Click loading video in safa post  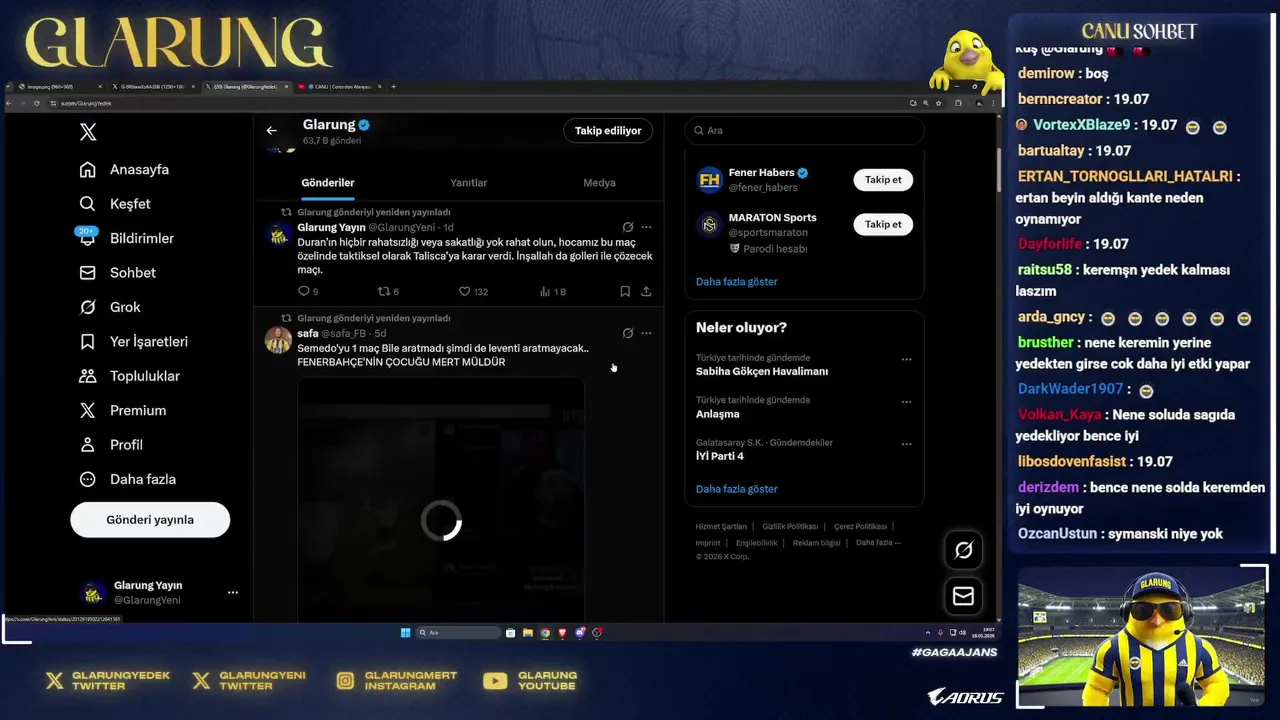[x=441, y=500]
